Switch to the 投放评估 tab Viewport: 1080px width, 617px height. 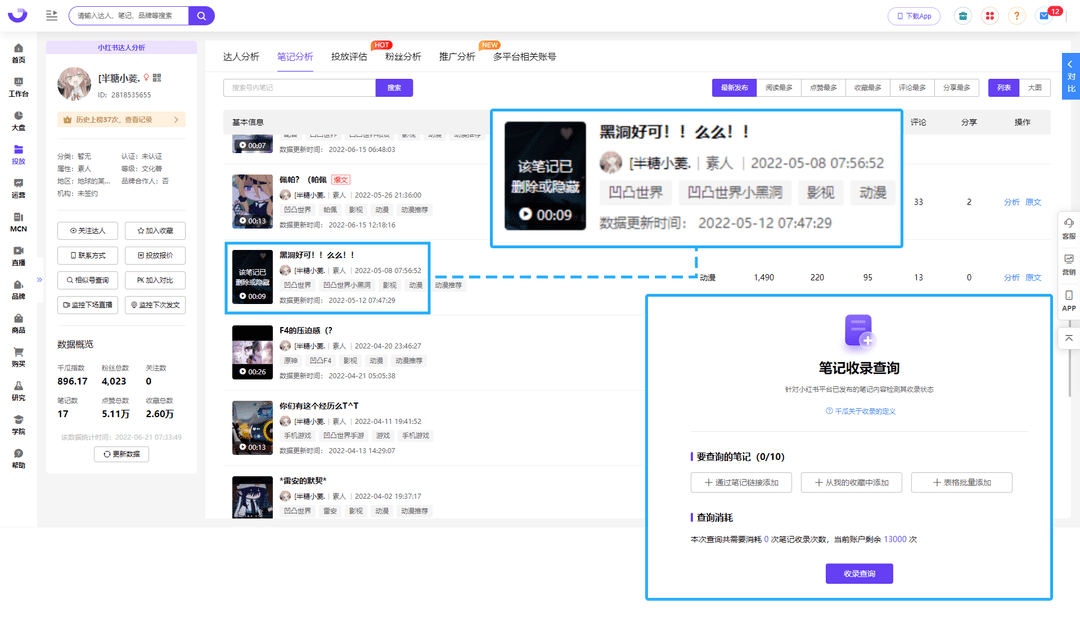[349, 56]
